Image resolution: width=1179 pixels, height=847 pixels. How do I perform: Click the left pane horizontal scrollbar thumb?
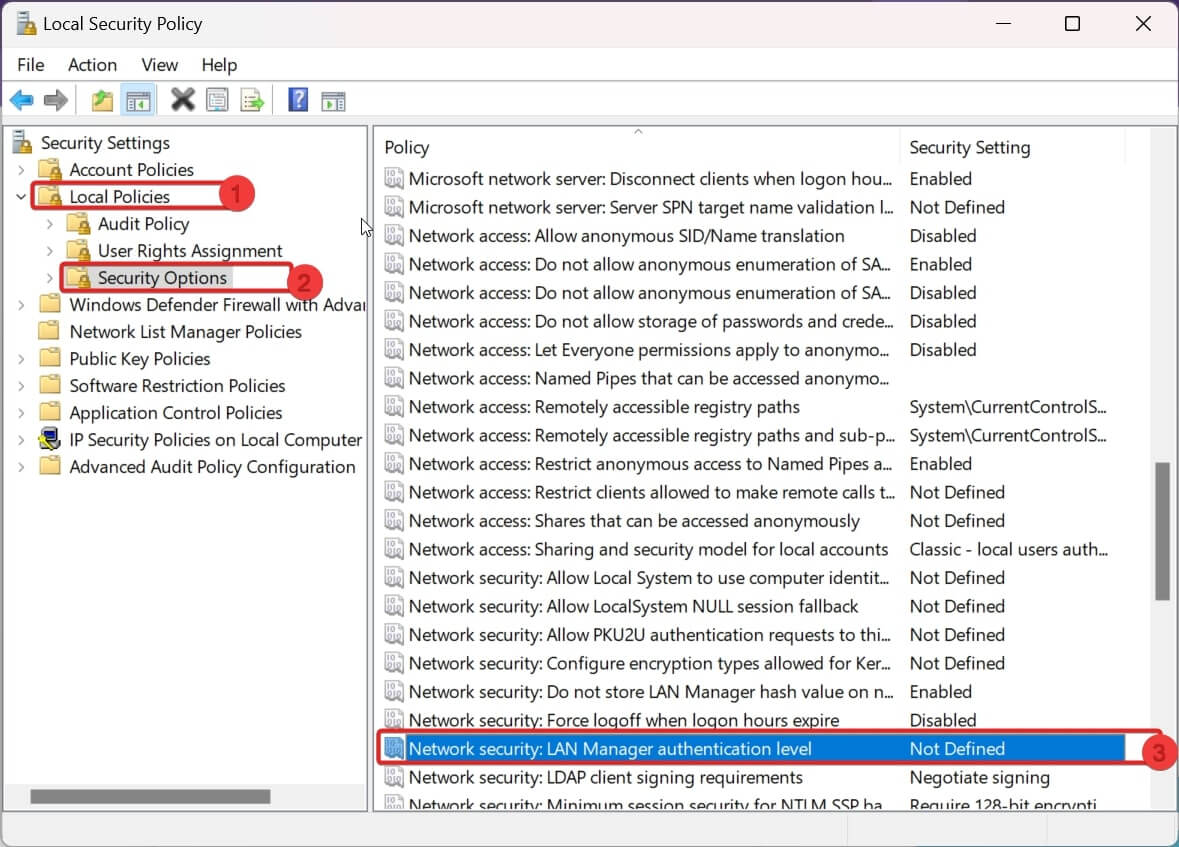pos(150,797)
